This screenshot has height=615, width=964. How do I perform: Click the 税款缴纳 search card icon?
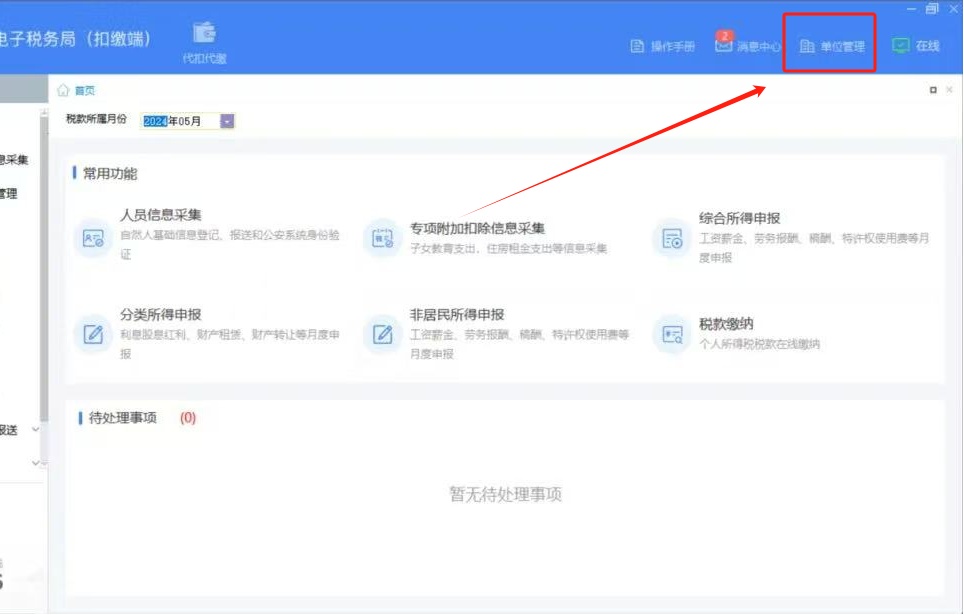(x=672, y=335)
